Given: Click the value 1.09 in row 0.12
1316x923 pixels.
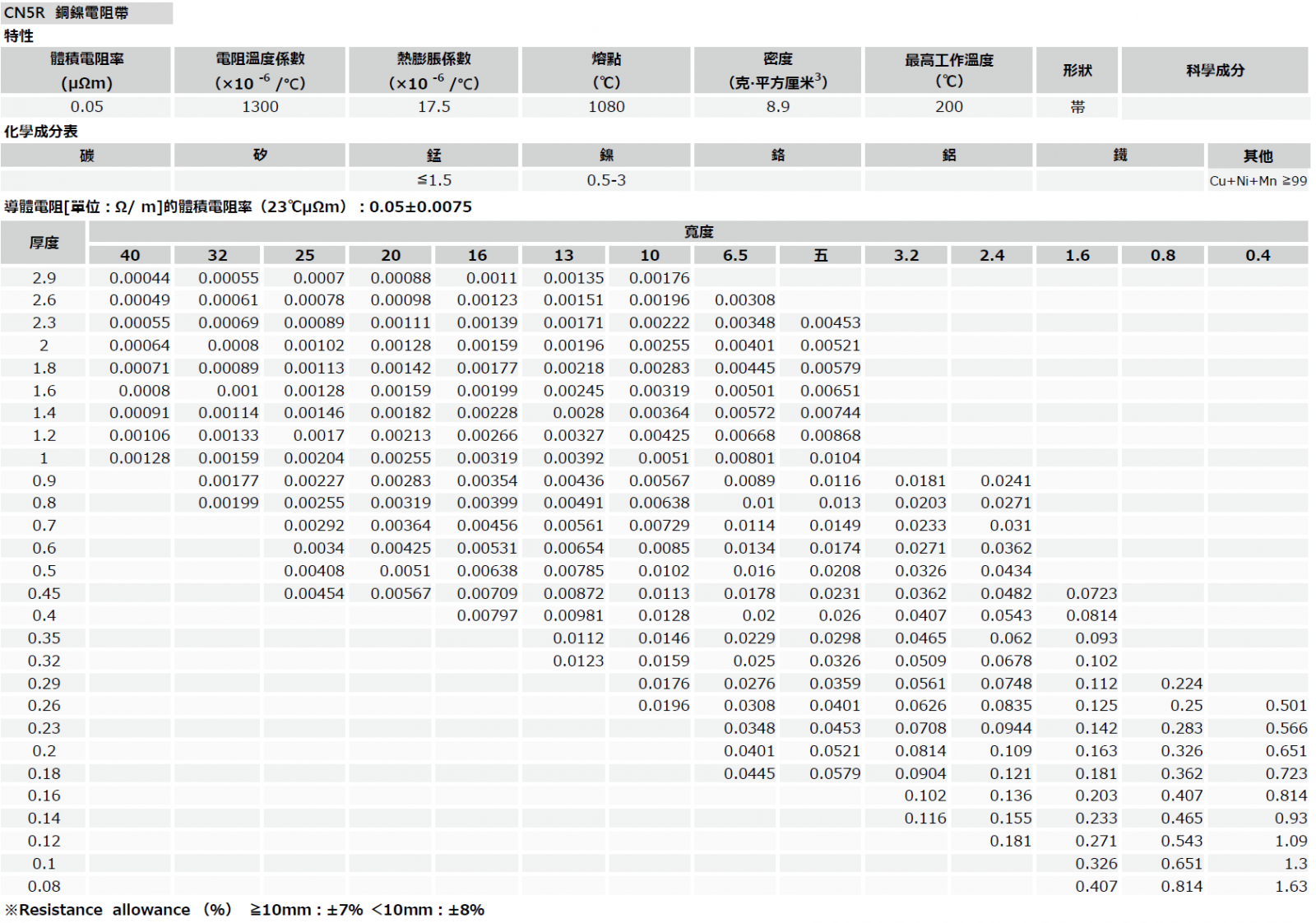Looking at the screenshot, I should click(1291, 841).
